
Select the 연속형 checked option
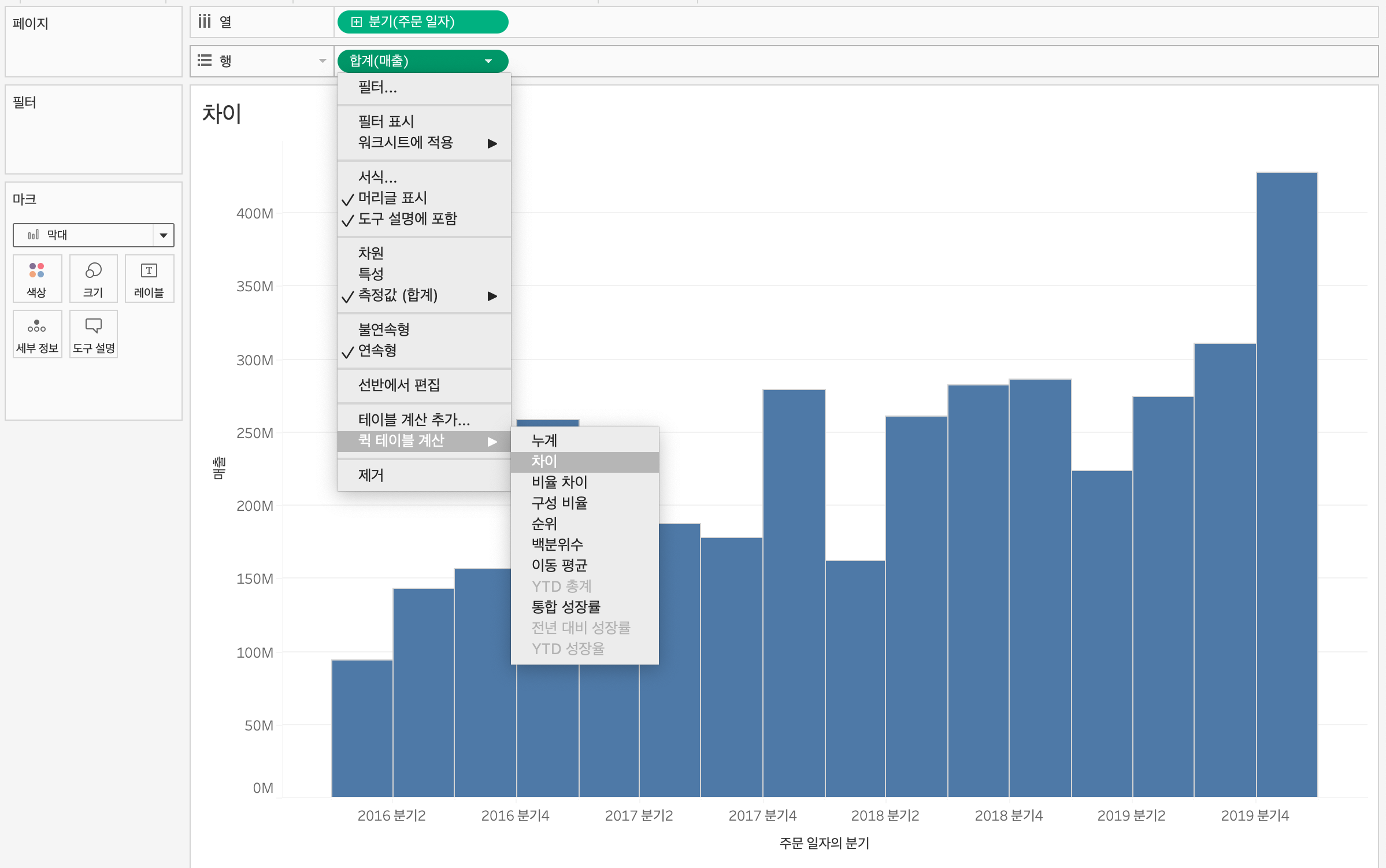point(377,351)
